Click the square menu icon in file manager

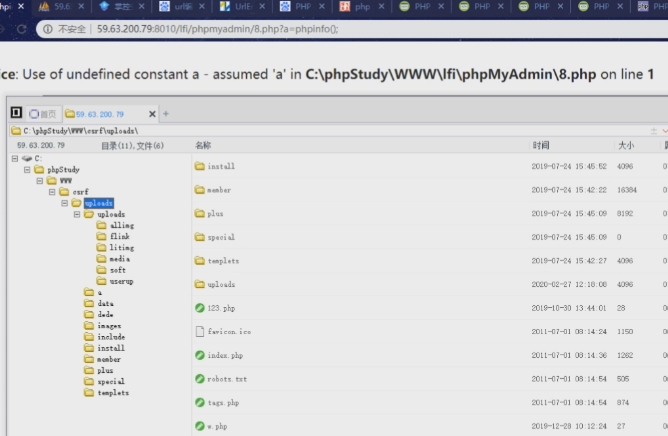point(16,113)
